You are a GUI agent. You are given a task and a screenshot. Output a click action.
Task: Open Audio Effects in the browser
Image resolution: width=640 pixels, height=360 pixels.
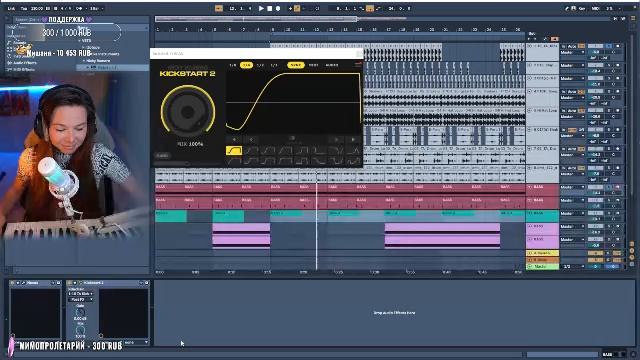coord(22,63)
